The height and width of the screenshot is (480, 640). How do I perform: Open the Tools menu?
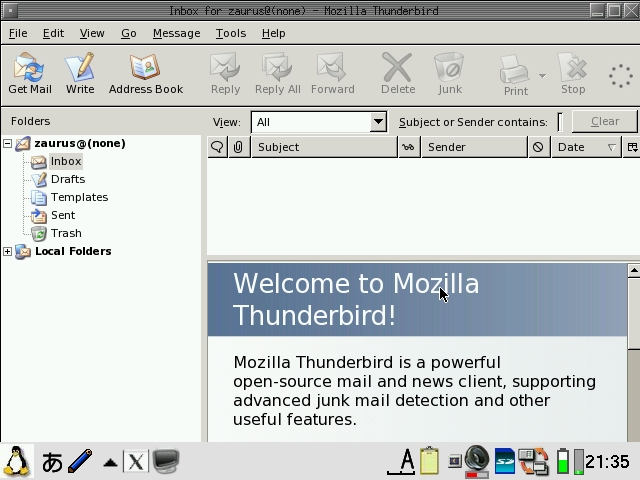pyautogui.click(x=230, y=33)
